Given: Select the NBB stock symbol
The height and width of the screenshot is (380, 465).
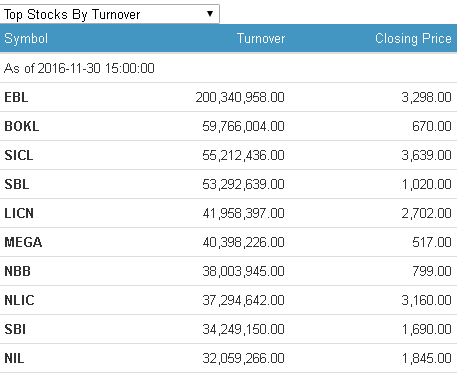Looking at the screenshot, I should pyautogui.click(x=17, y=271).
